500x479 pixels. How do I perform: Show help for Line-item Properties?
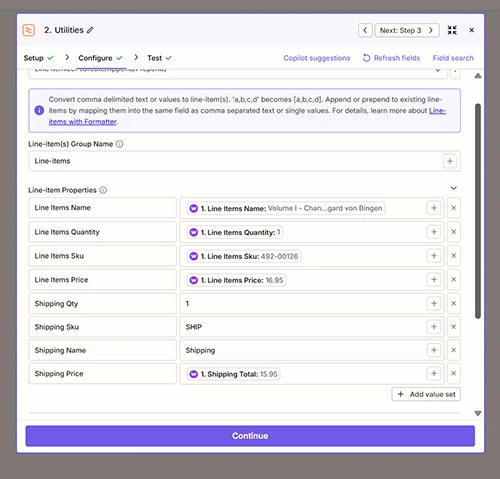103,190
